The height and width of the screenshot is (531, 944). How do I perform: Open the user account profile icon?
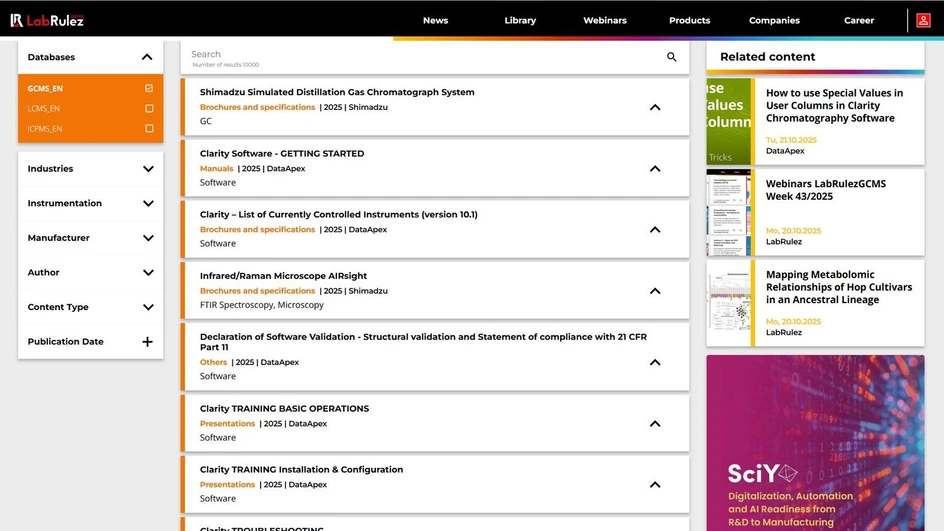click(x=923, y=20)
